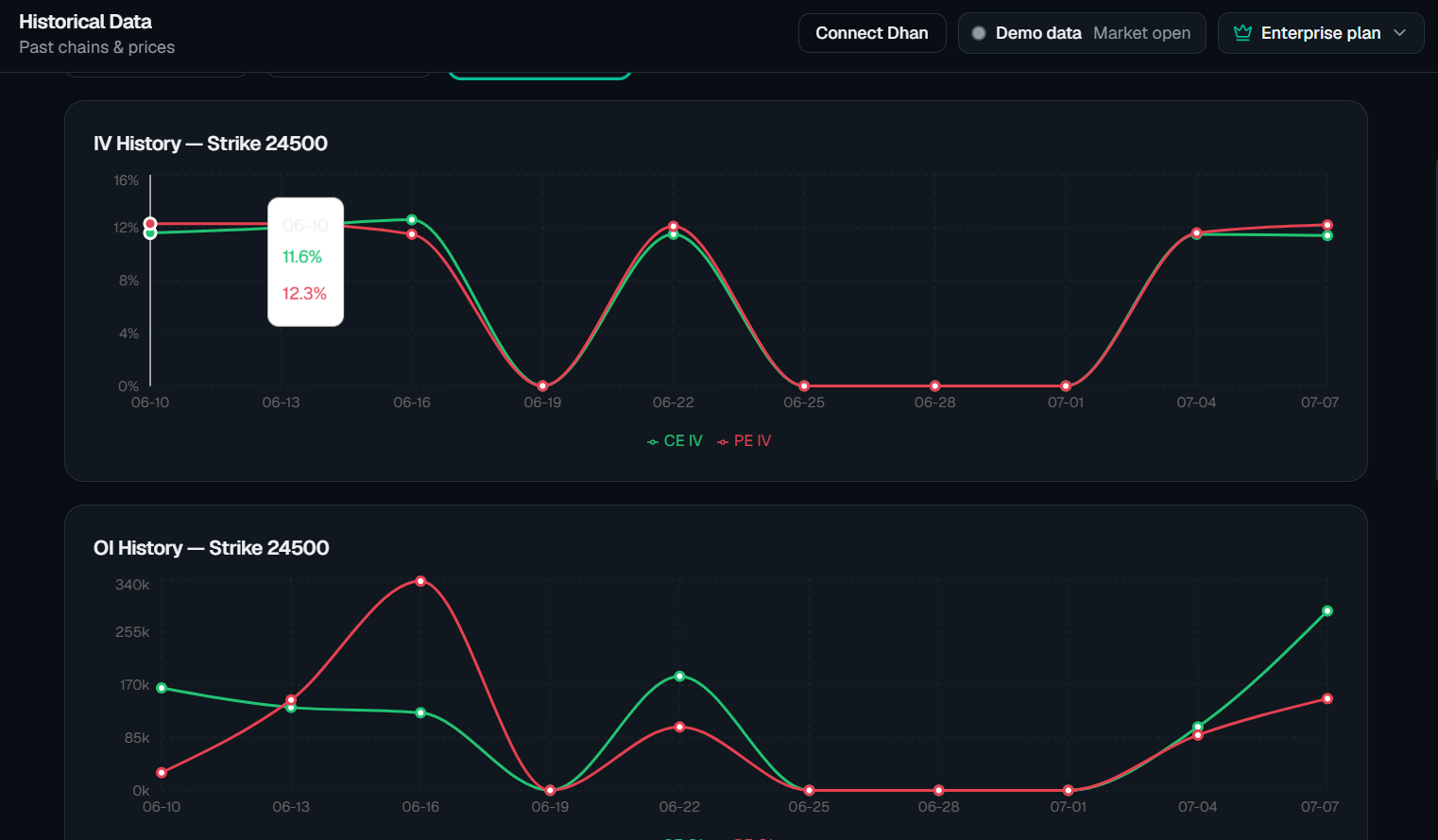
Task: Click the Market open status text
Action: 1142,33
